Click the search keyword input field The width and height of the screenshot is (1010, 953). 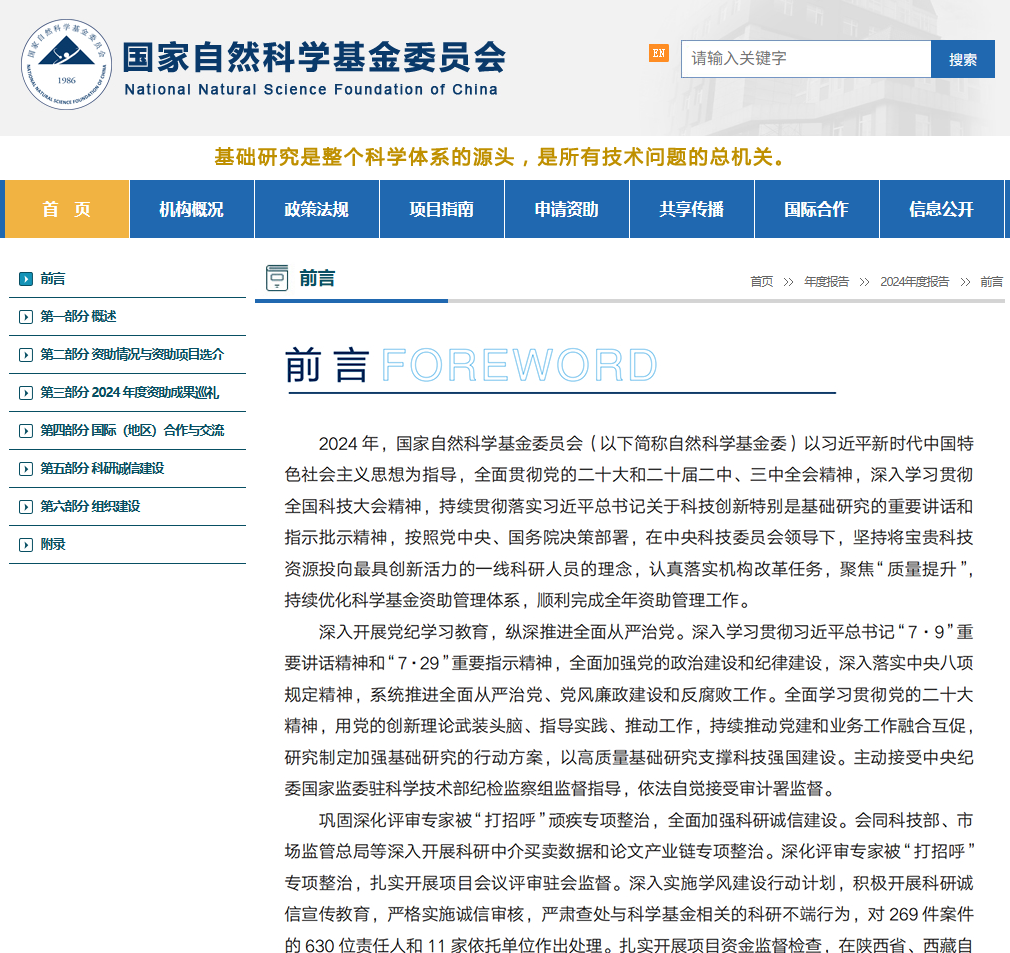click(x=805, y=59)
